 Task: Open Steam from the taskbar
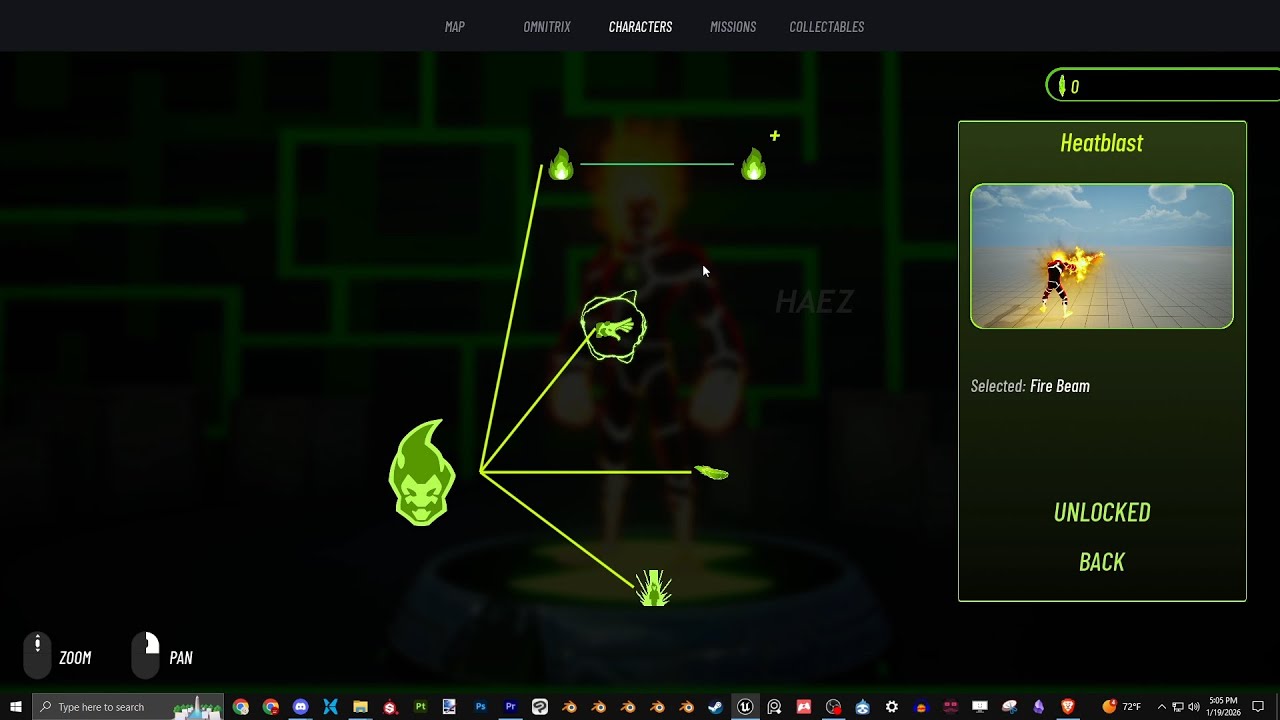715,707
